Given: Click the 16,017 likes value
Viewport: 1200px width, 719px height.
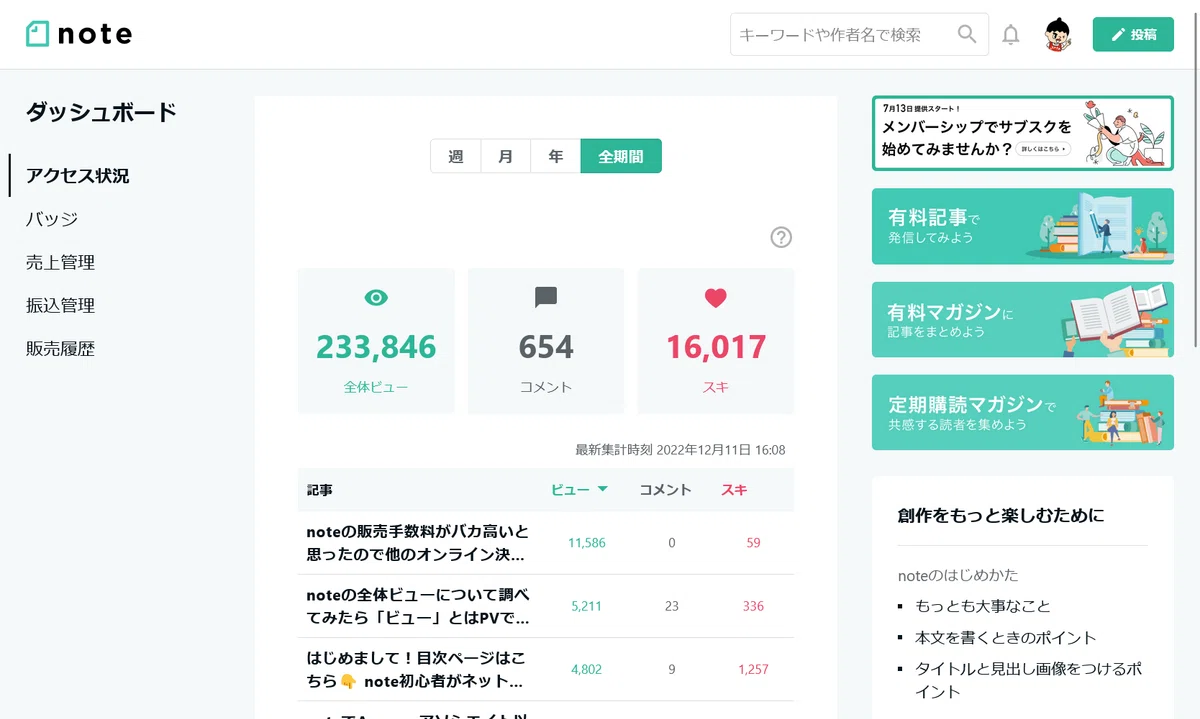Looking at the screenshot, I should tap(716, 347).
